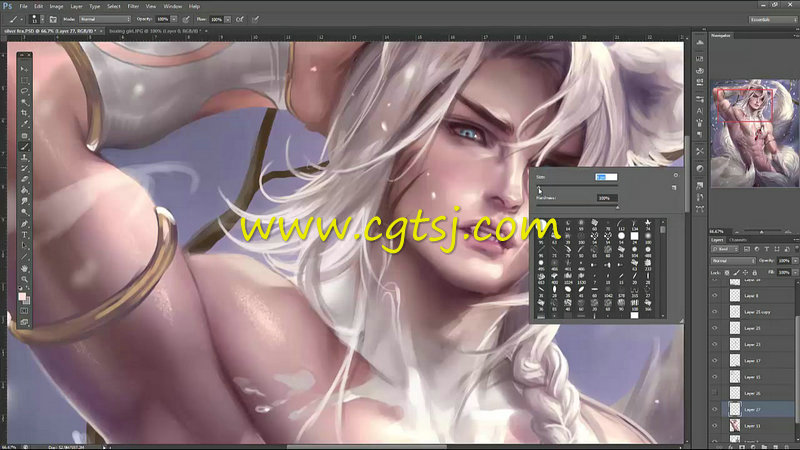Toggle visibility eye of Layer 23

(x=715, y=344)
